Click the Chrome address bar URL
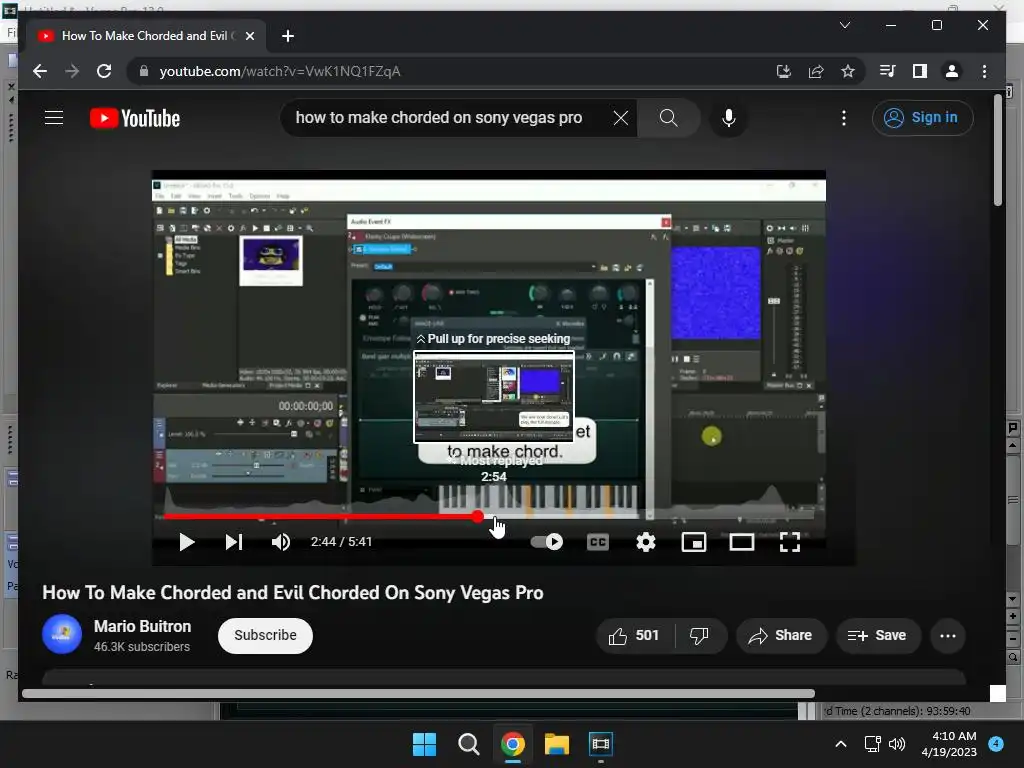The height and width of the screenshot is (768, 1024). 280,71
